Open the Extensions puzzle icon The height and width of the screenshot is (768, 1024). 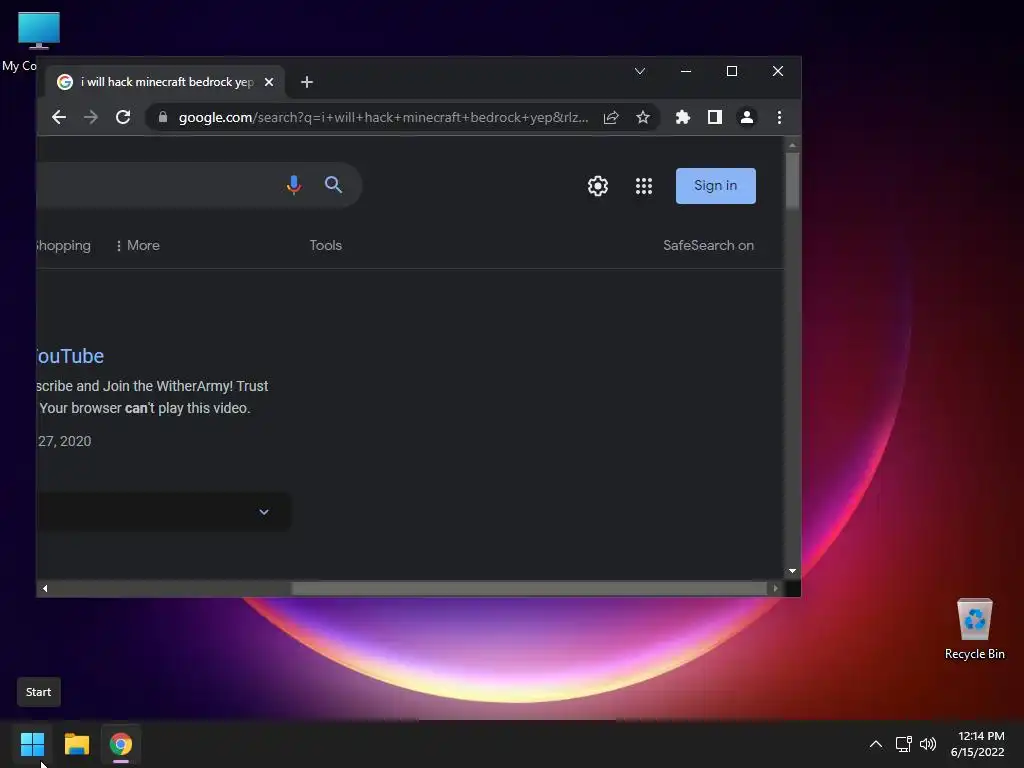tap(682, 118)
